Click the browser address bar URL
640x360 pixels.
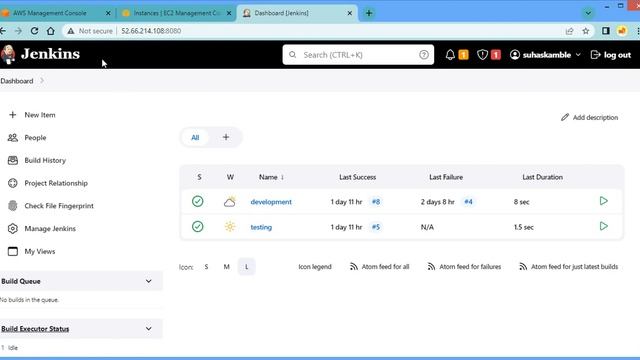coord(151,31)
